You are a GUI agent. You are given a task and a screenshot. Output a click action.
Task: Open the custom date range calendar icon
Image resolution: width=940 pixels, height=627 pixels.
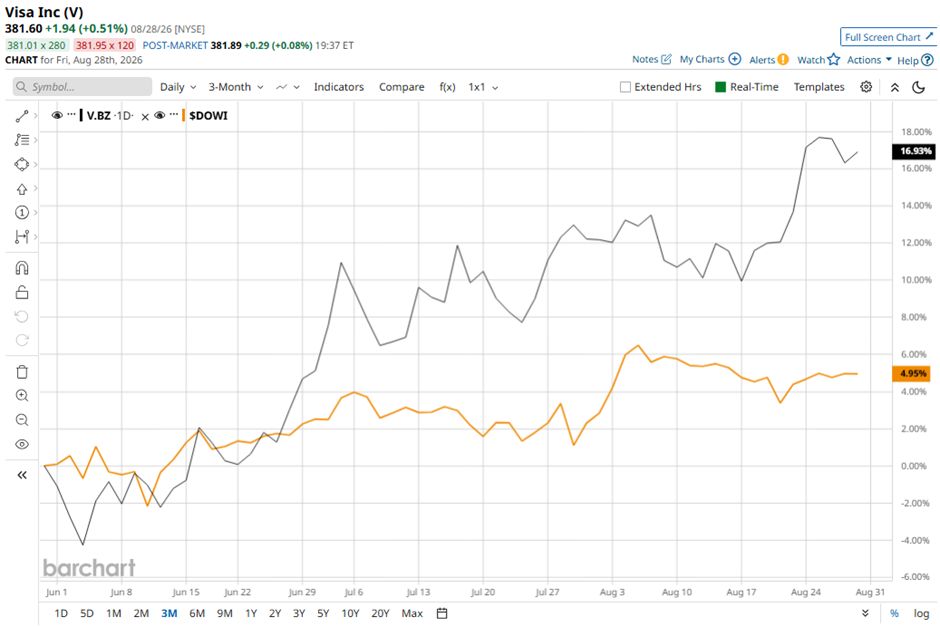click(442, 613)
